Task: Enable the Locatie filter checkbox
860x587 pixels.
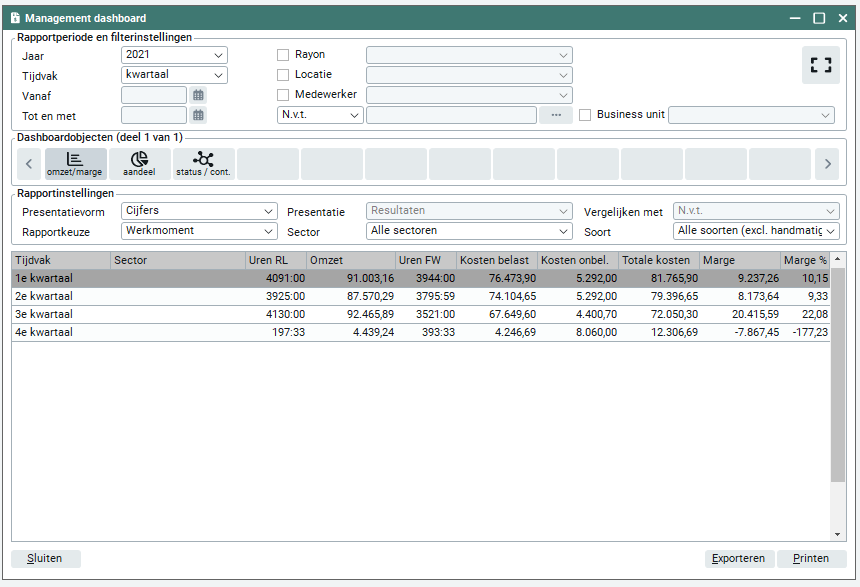Action: [x=284, y=74]
